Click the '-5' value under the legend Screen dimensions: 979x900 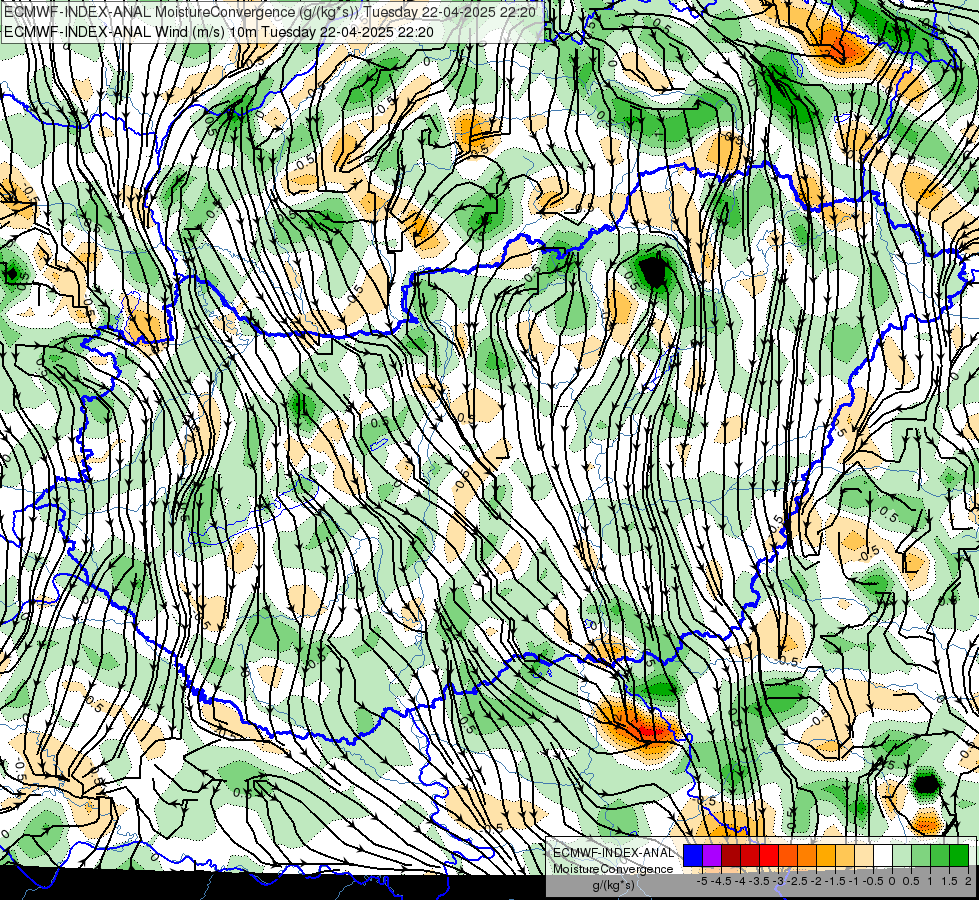pyautogui.click(x=702, y=881)
